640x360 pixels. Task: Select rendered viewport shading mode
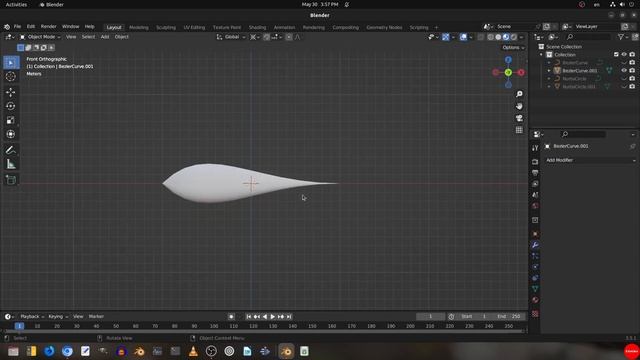[514, 37]
